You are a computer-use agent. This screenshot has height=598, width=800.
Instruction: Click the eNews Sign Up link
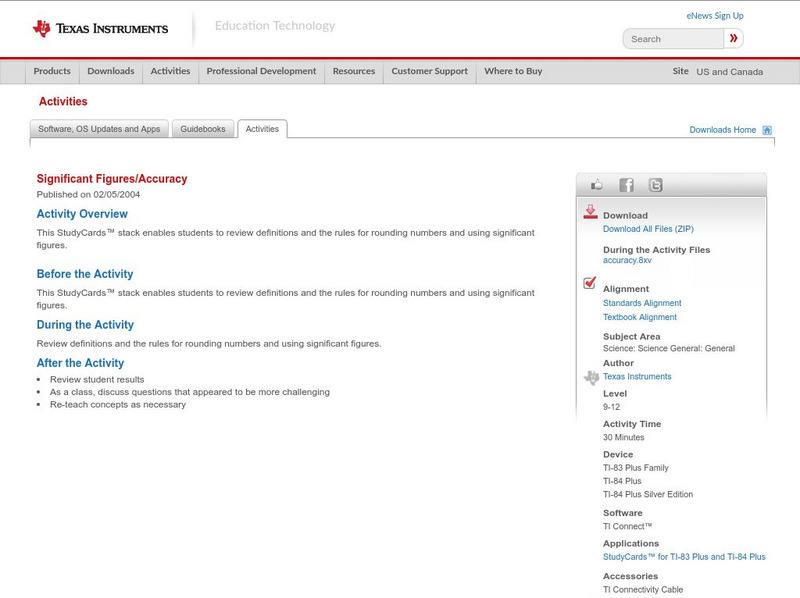(x=715, y=16)
